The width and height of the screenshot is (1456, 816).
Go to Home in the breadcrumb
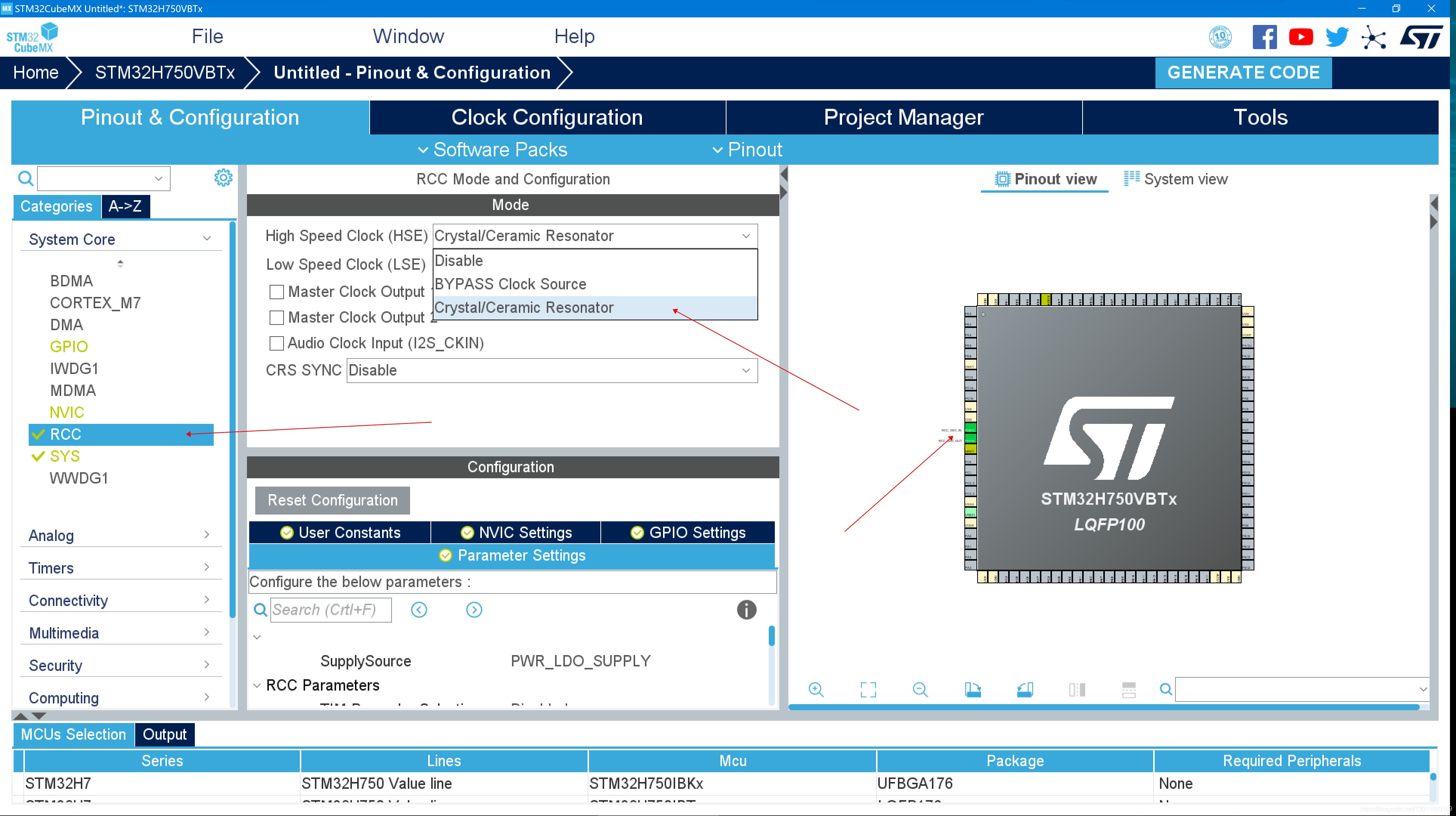[x=35, y=73]
